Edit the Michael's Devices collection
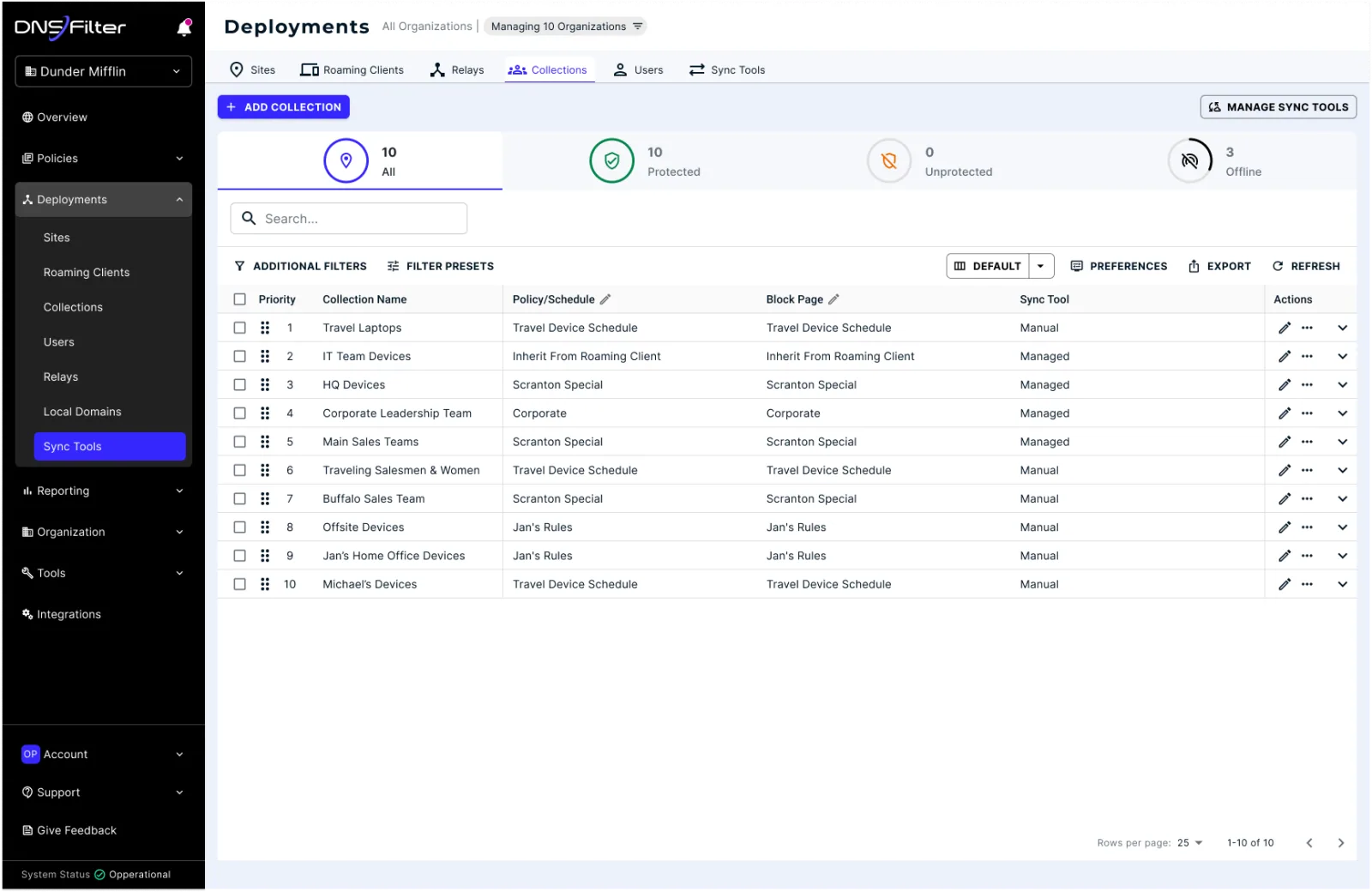Image resolution: width=1372 pixels, height=892 pixels. tap(1284, 584)
